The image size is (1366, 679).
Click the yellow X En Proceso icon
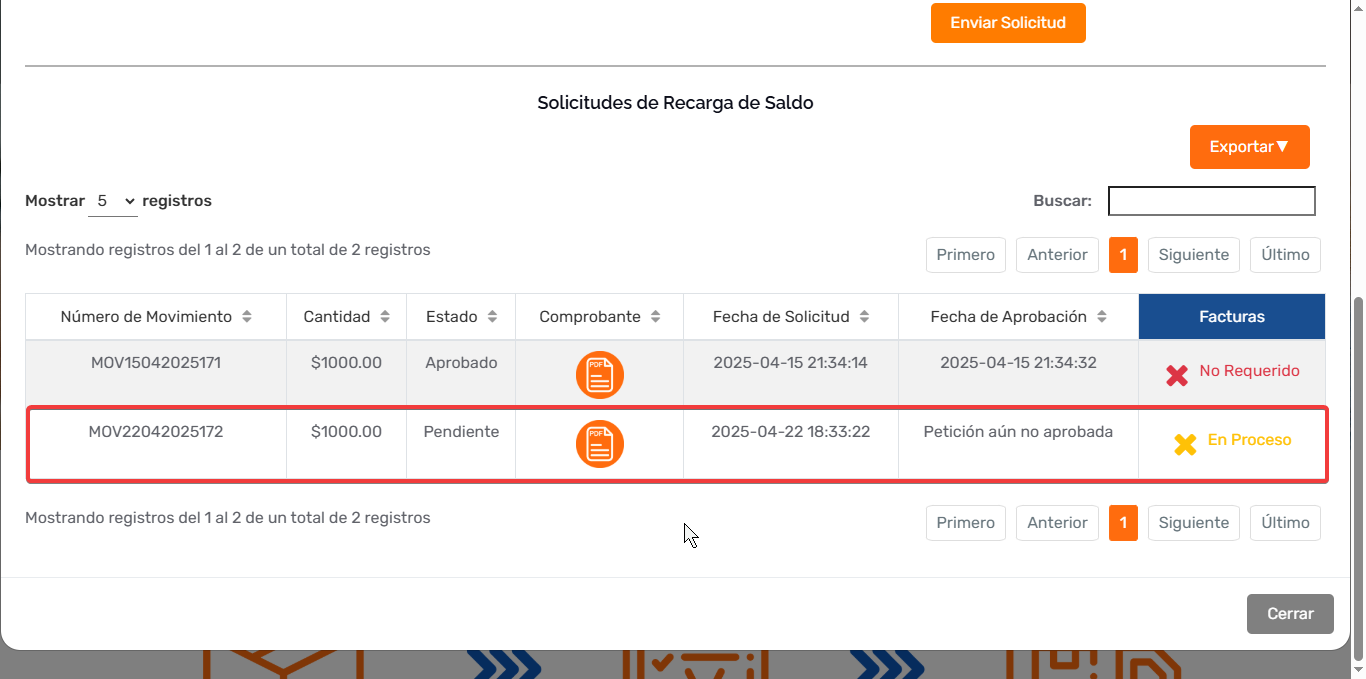1185,444
